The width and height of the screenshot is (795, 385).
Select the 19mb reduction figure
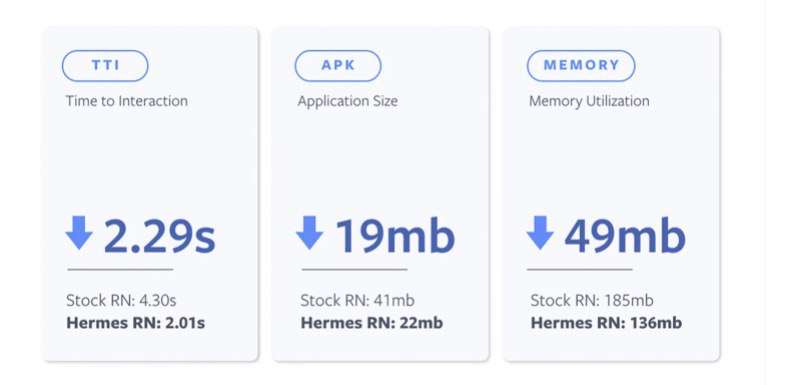point(394,236)
